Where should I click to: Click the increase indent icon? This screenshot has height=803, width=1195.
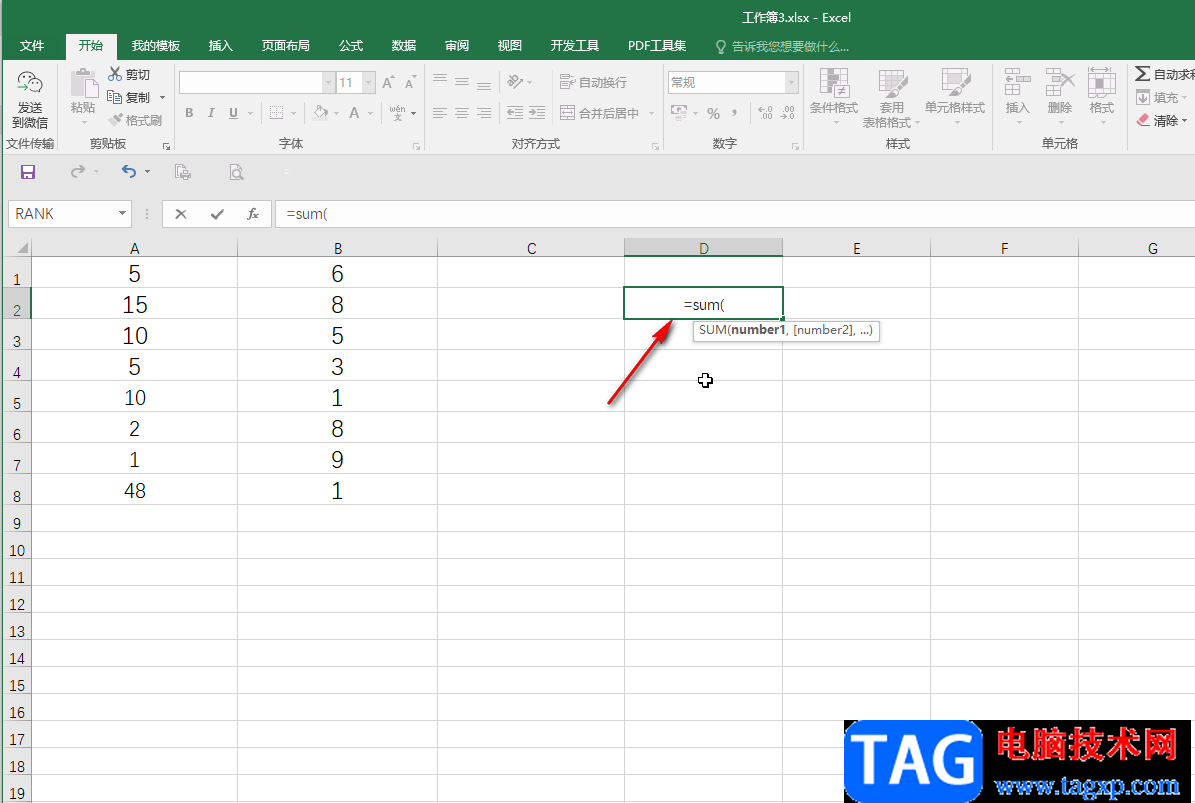point(537,113)
